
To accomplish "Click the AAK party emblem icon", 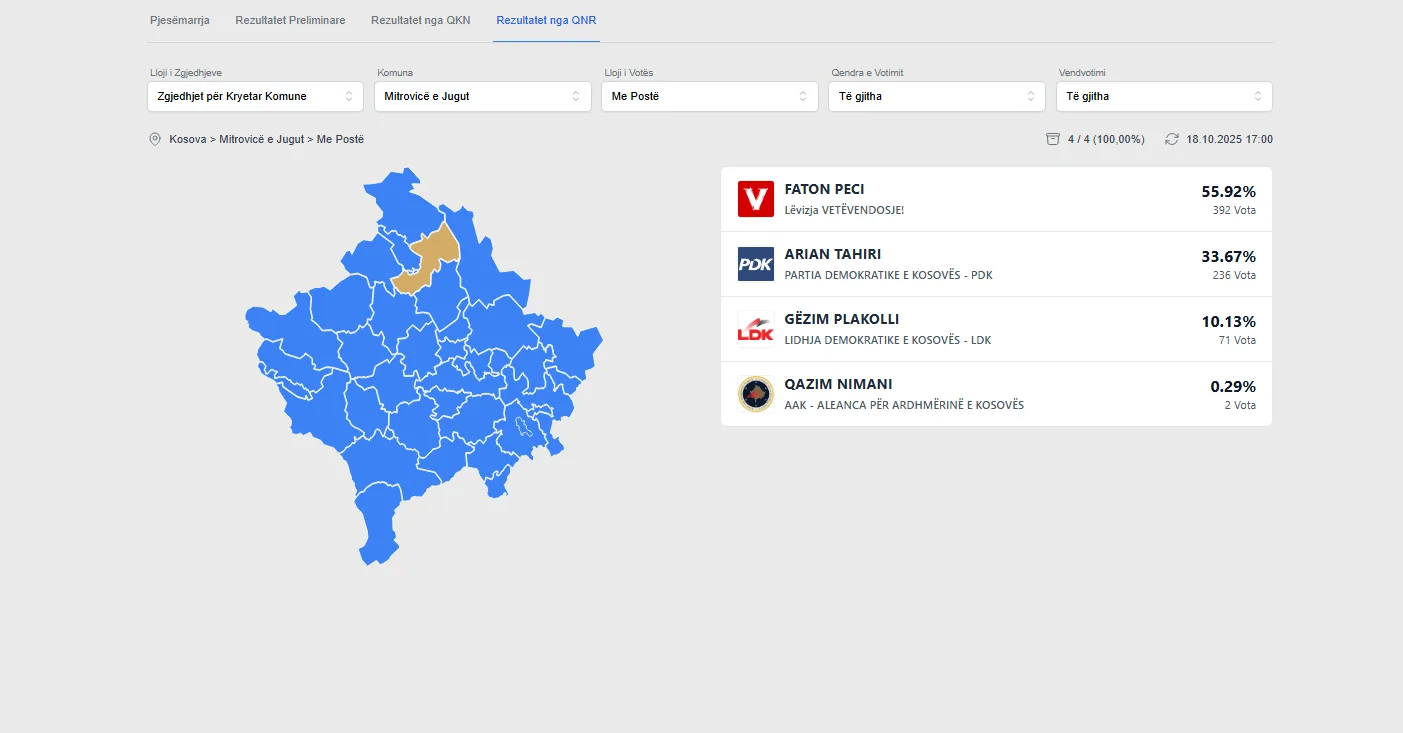I will tap(755, 394).
